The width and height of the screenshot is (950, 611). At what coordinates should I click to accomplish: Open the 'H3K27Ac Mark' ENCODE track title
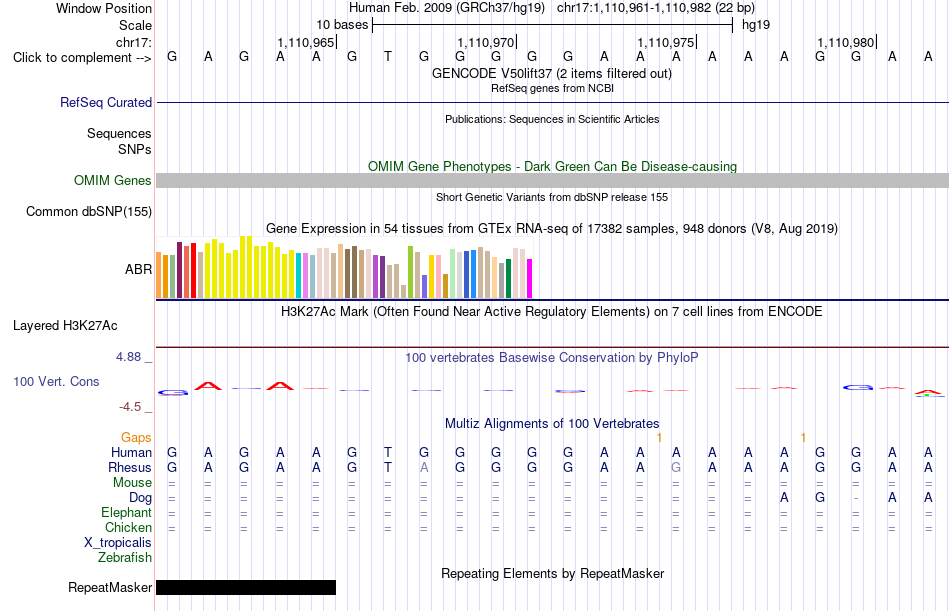pyautogui.click(x=552, y=312)
